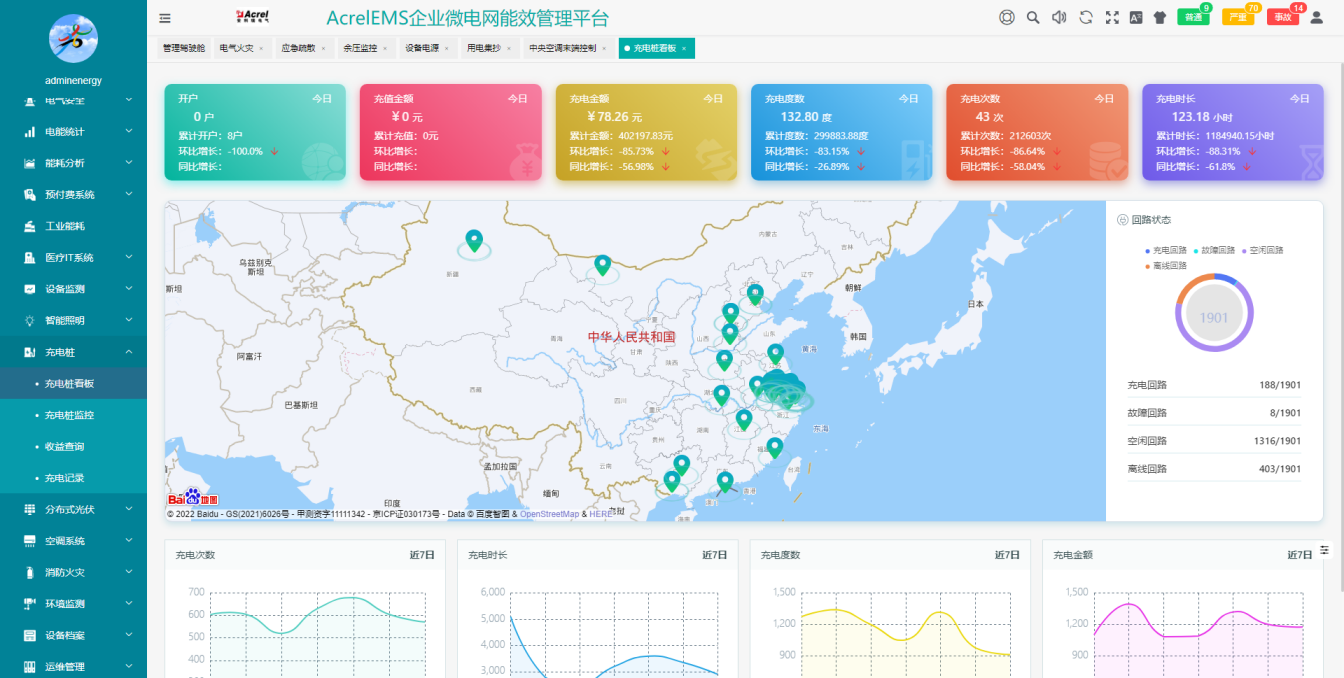Image resolution: width=1344 pixels, height=678 pixels.
Task: Click the icon beside 预付费系统
Action: pyautogui.click(x=29, y=194)
